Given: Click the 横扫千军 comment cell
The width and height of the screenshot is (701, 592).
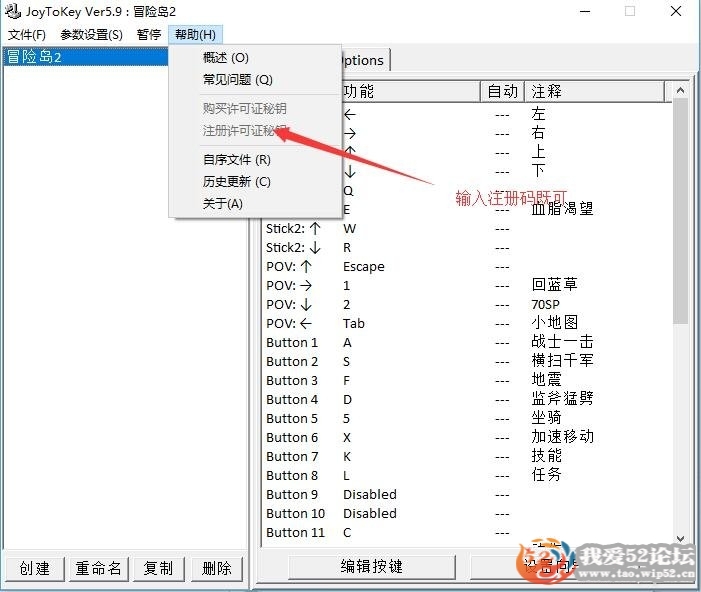Looking at the screenshot, I should [562, 360].
